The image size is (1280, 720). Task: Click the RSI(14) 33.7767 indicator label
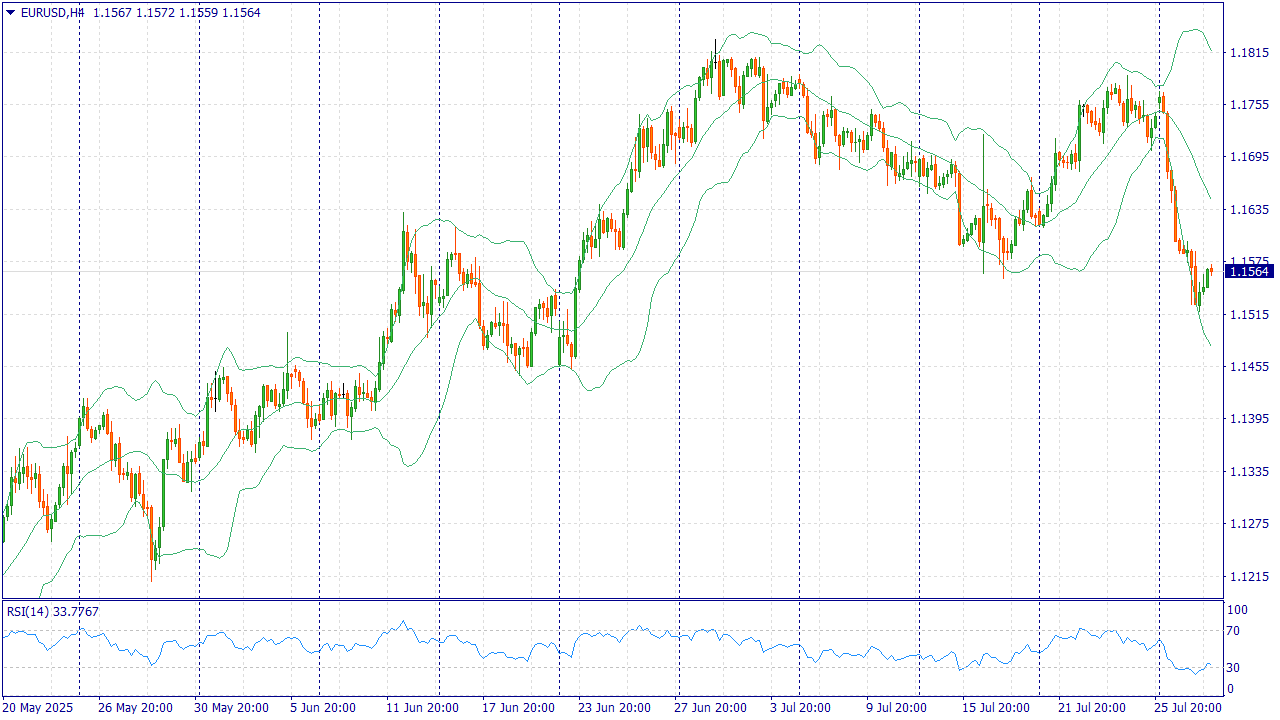[x=53, y=612]
